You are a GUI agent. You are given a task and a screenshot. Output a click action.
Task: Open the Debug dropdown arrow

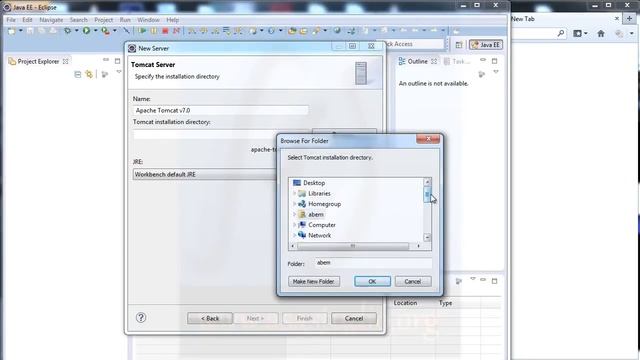[76, 31]
